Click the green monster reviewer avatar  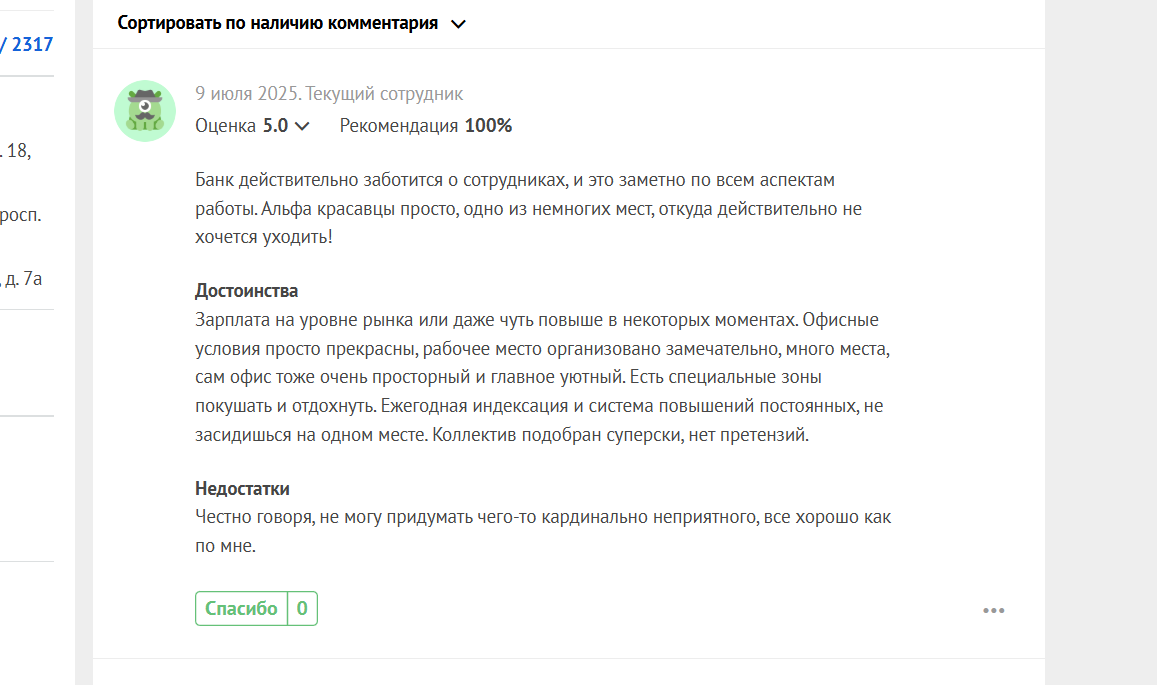coord(145,111)
